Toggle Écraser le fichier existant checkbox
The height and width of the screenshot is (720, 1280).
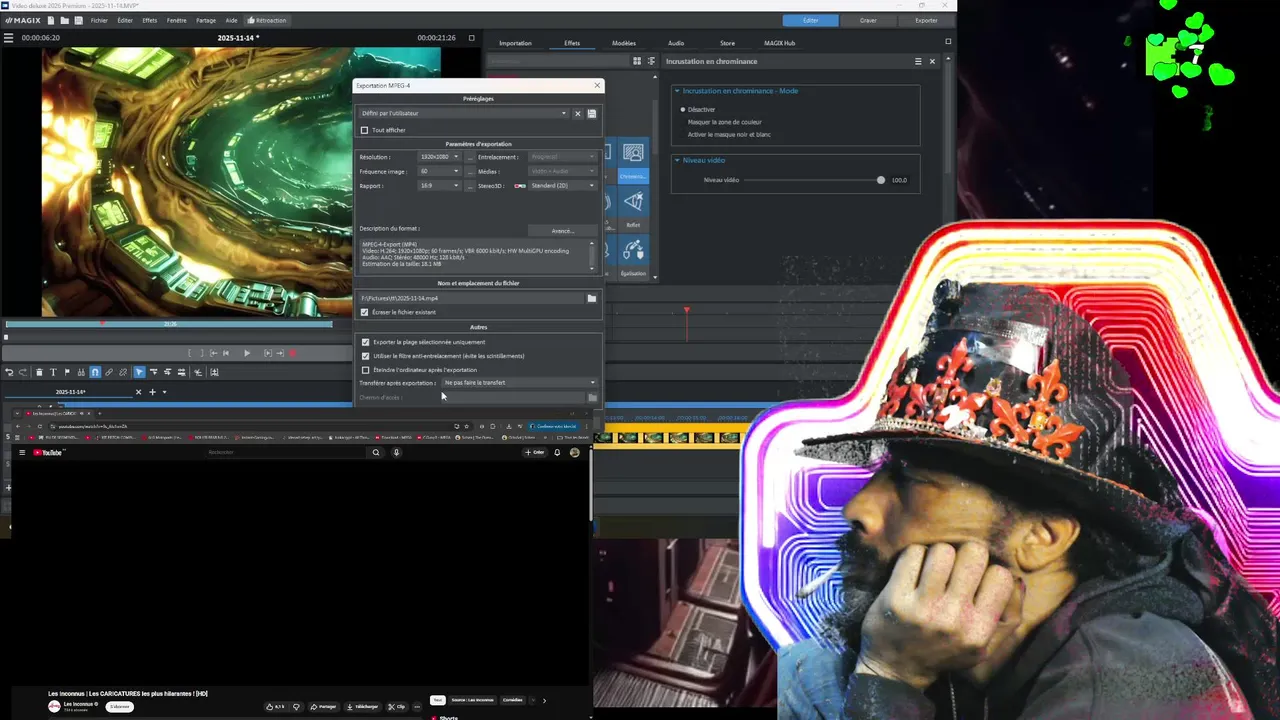pyautogui.click(x=364, y=312)
